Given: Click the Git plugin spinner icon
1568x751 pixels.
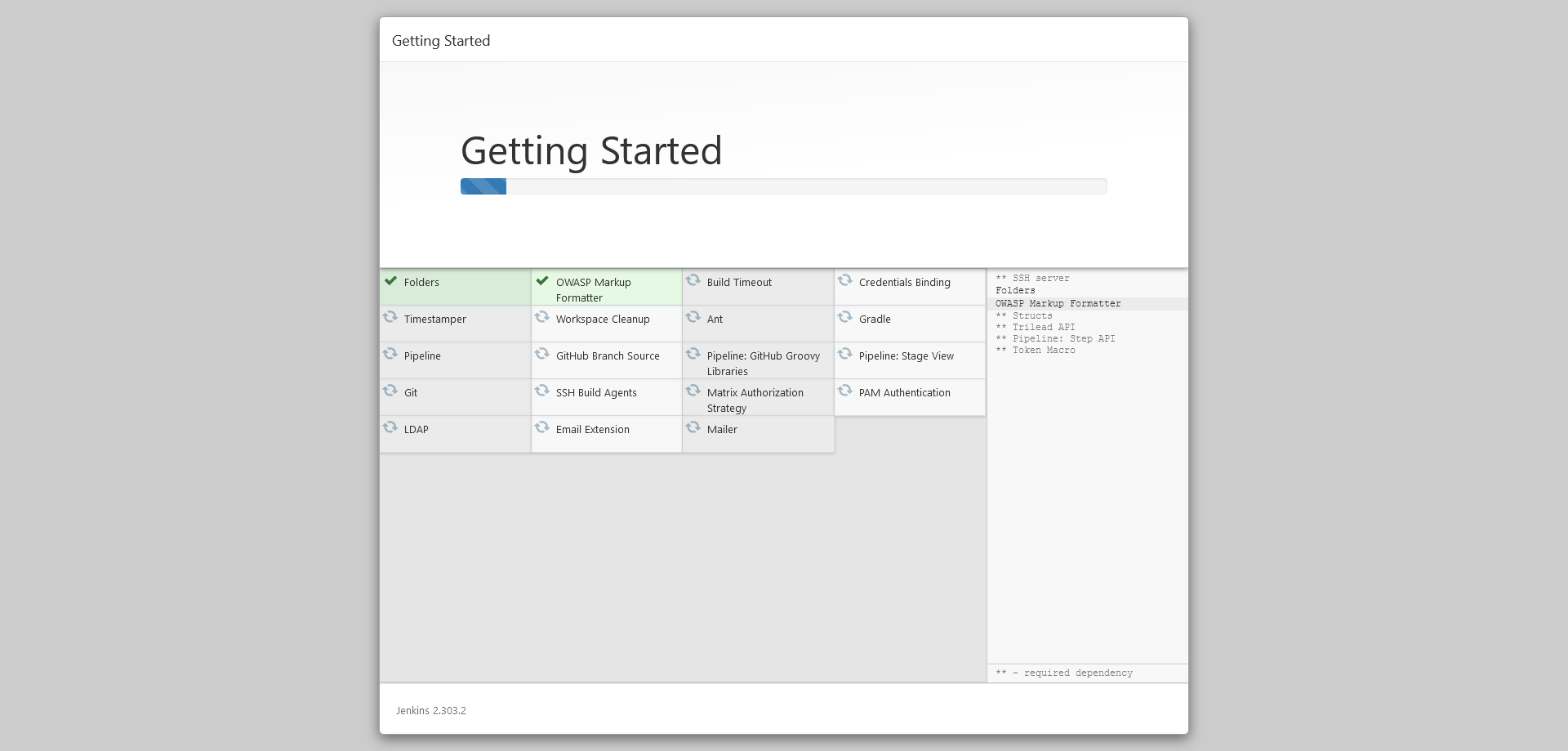Looking at the screenshot, I should (x=390, y=391).
